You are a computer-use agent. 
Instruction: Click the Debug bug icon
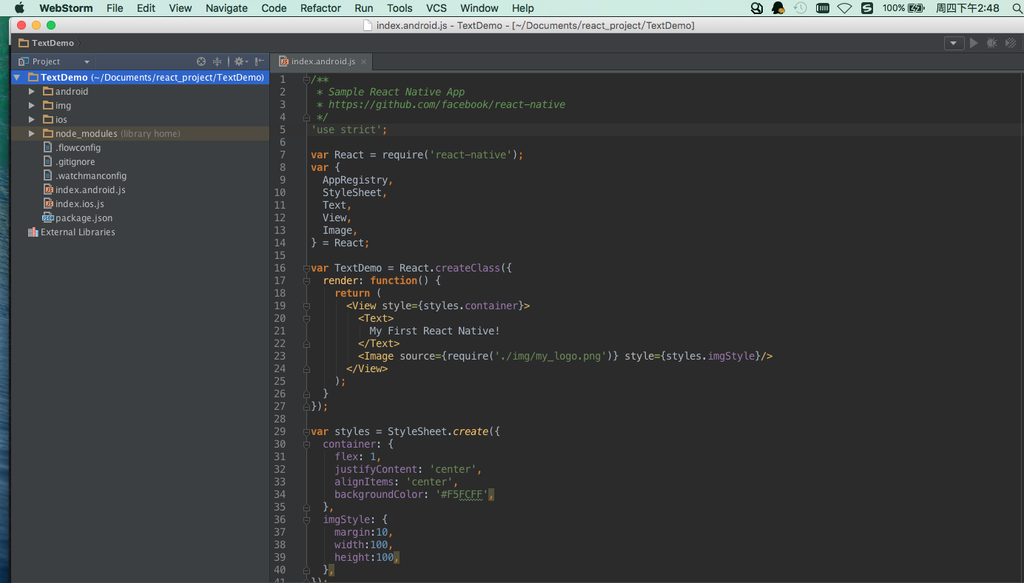pos(992,43)
